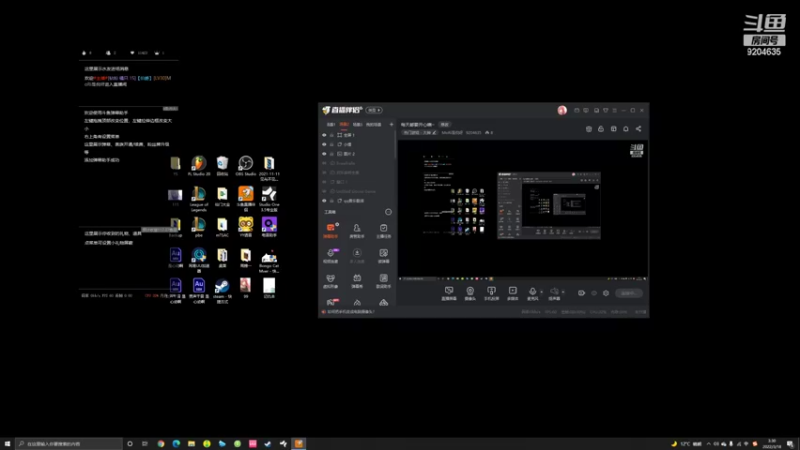Lock the qq音乐歌词 source
800x450 pixels.
(x=332, y=201)
